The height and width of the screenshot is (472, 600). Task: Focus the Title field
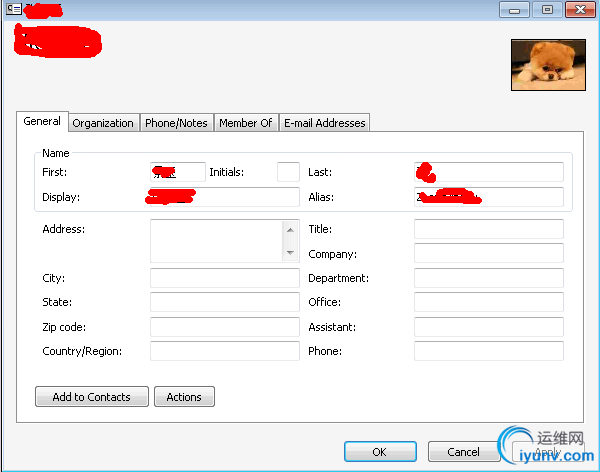489,229
